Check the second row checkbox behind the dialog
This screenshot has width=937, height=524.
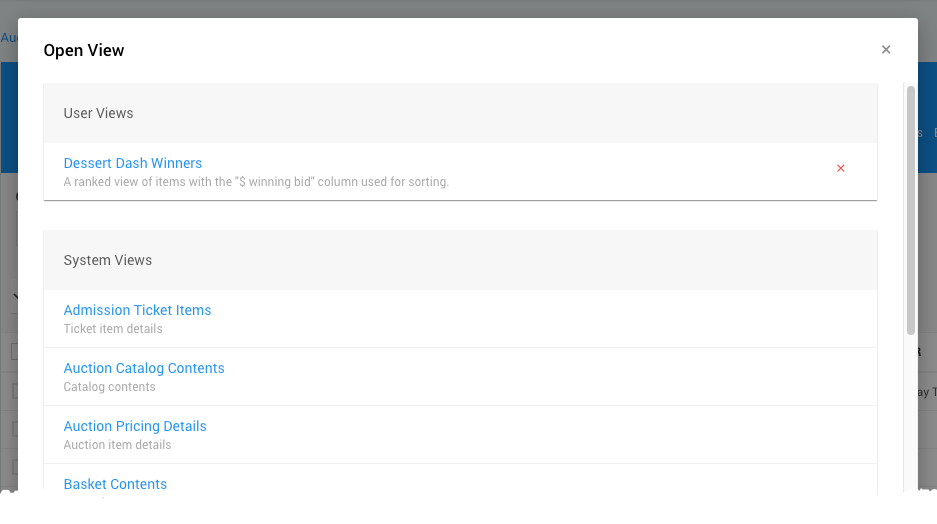[15, 429]
